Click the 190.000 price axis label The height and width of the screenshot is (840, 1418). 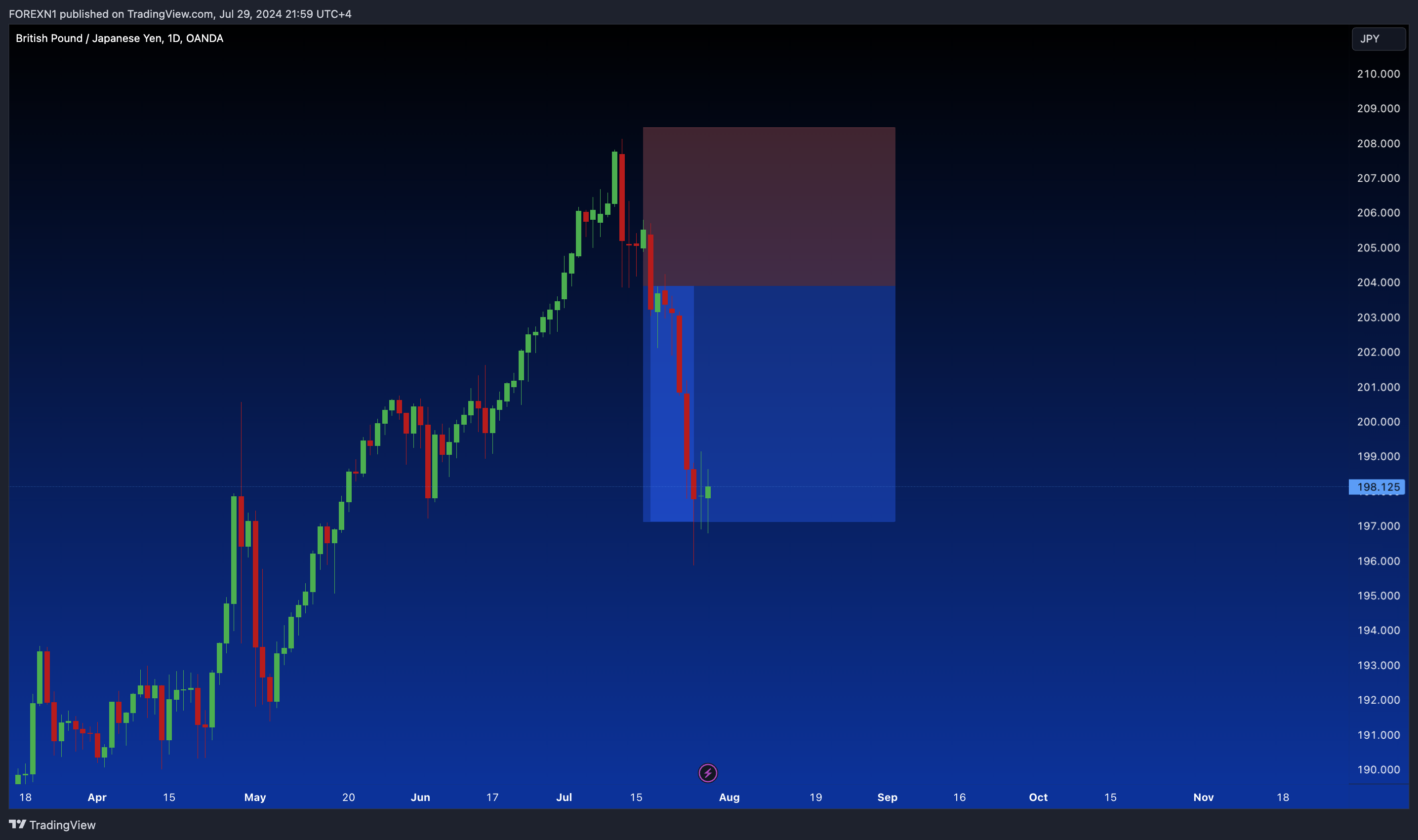(1378, 769)
